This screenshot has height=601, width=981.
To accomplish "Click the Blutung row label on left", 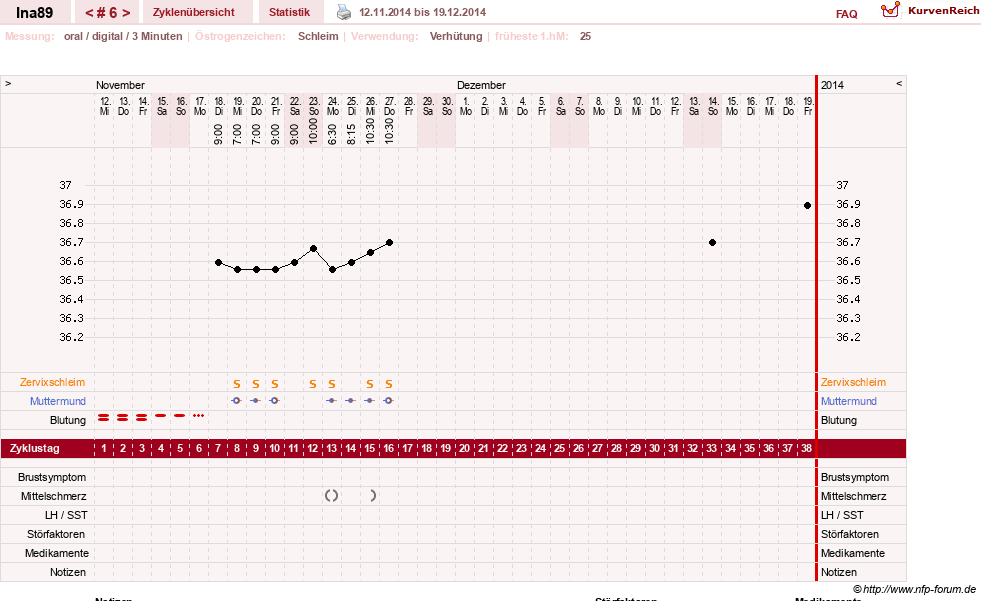I will click(x=68, y=420).
